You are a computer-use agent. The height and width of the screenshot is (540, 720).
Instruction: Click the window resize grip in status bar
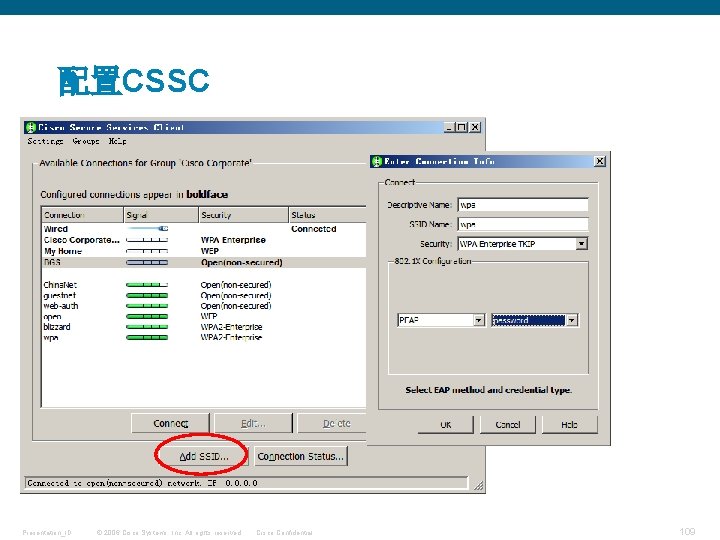tap(478, 485)
